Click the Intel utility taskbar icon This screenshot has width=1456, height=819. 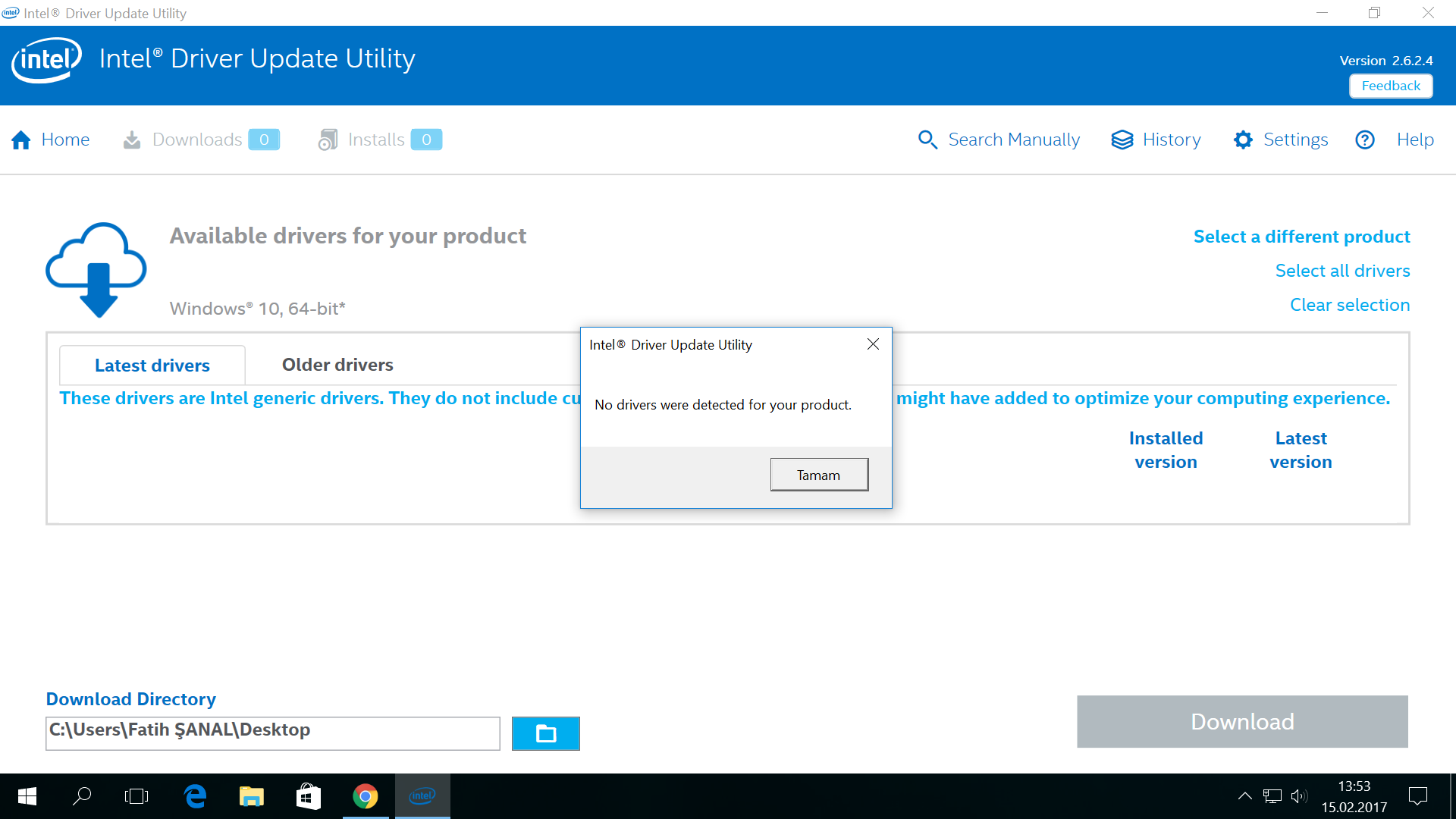pyautogui.click(x=422, y=796)
